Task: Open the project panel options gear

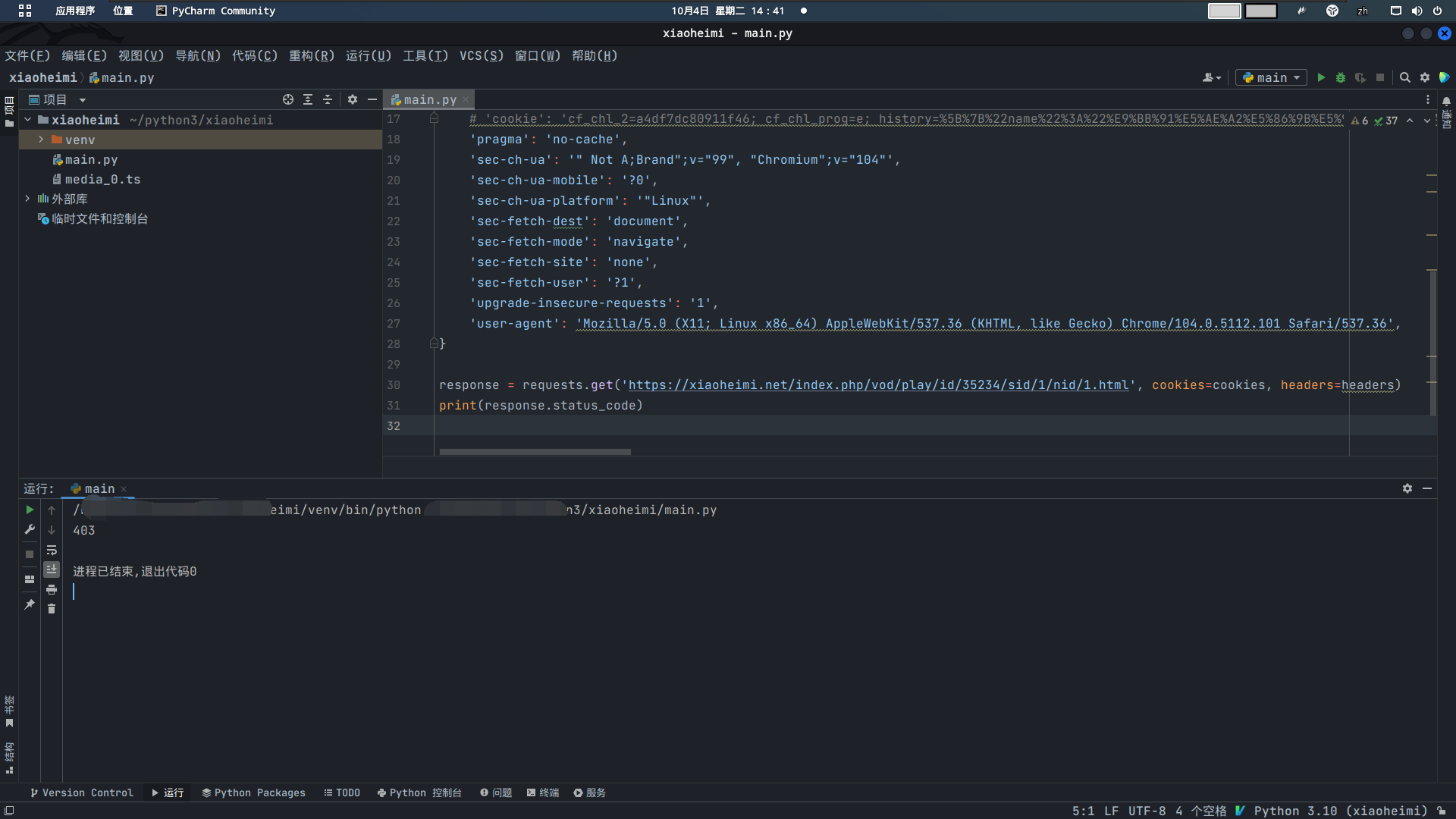Action: 353,99
